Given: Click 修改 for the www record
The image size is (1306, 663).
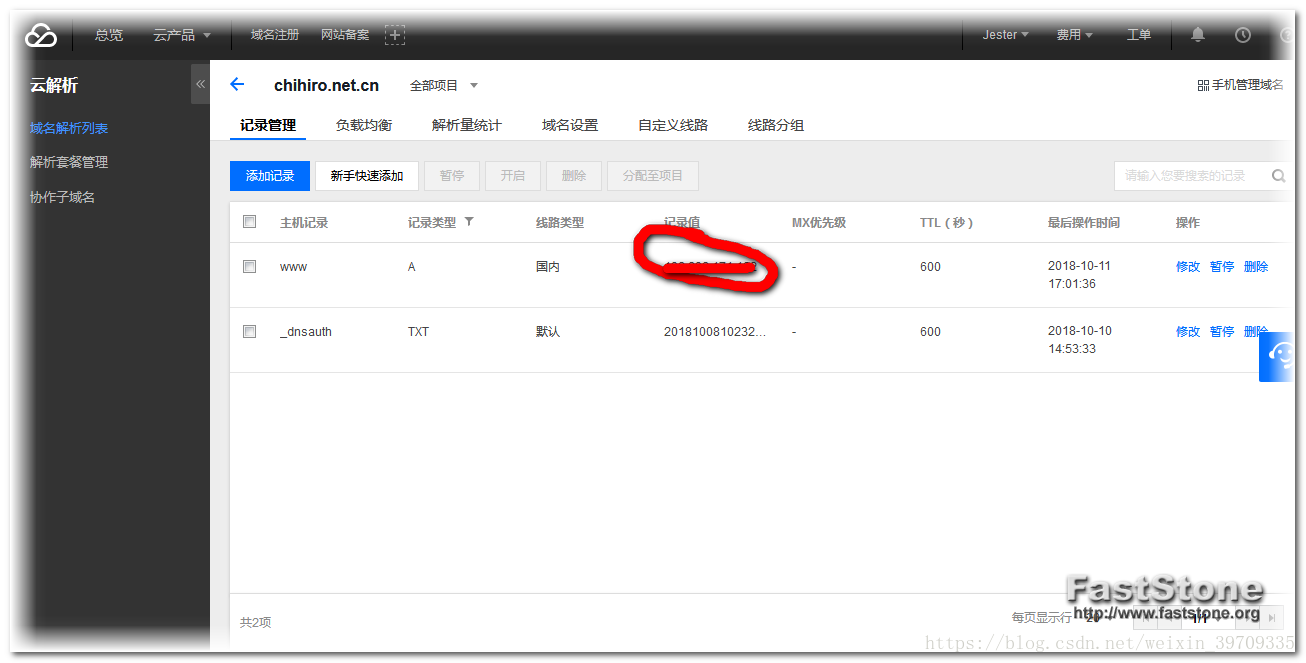Looking at the screenshot, I should pyautogui.click(x=1188, y=267).
